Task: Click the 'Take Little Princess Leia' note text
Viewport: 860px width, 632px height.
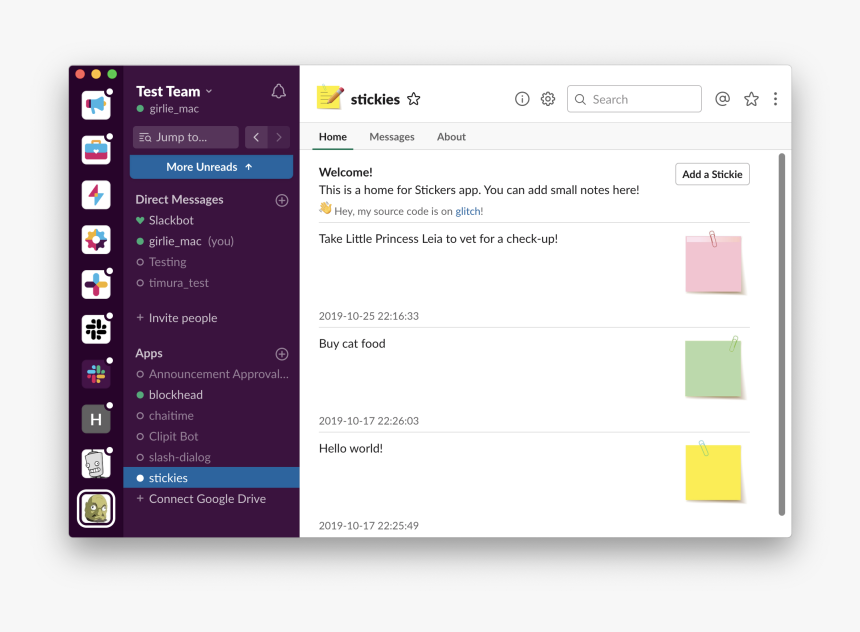Action: (x=438, y=239)
